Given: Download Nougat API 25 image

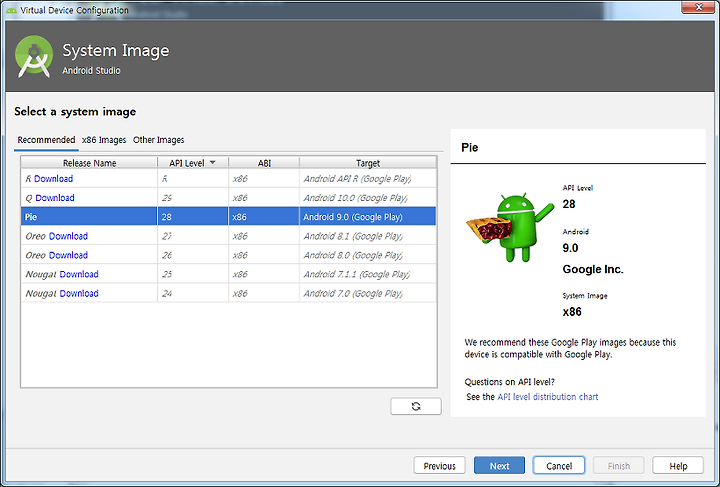Looking at the screenshot, I should tap(79, 274).
